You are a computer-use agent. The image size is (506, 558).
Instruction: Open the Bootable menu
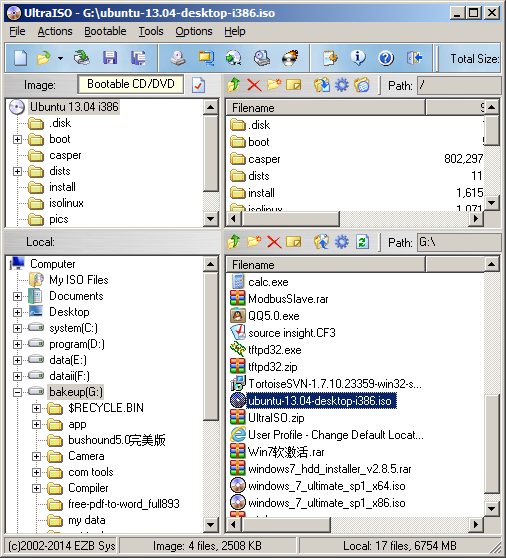pyautogui.click(x=105, y=31)
